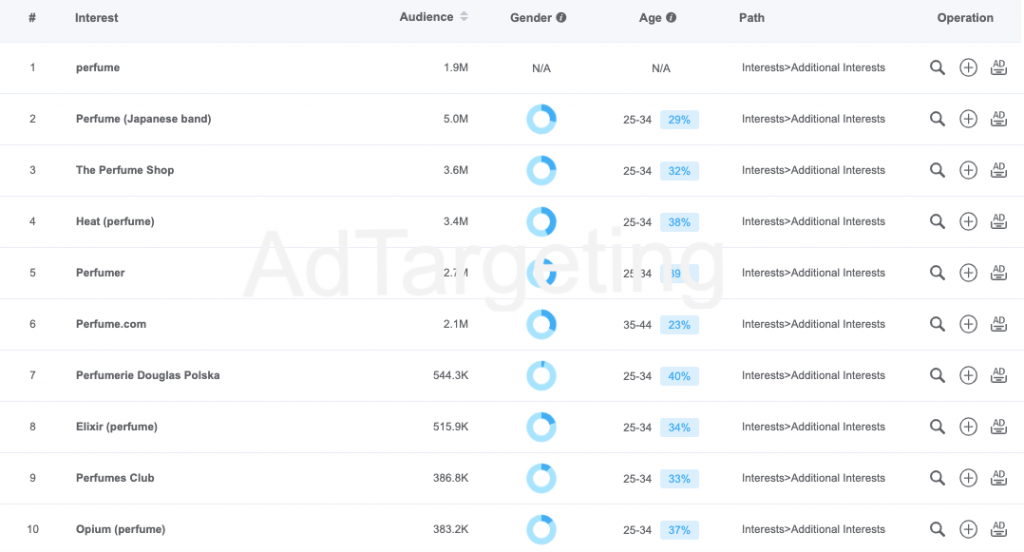Click gender donut chart for The Perfume Shop
1024x552 pixels.
pos(541,170)
